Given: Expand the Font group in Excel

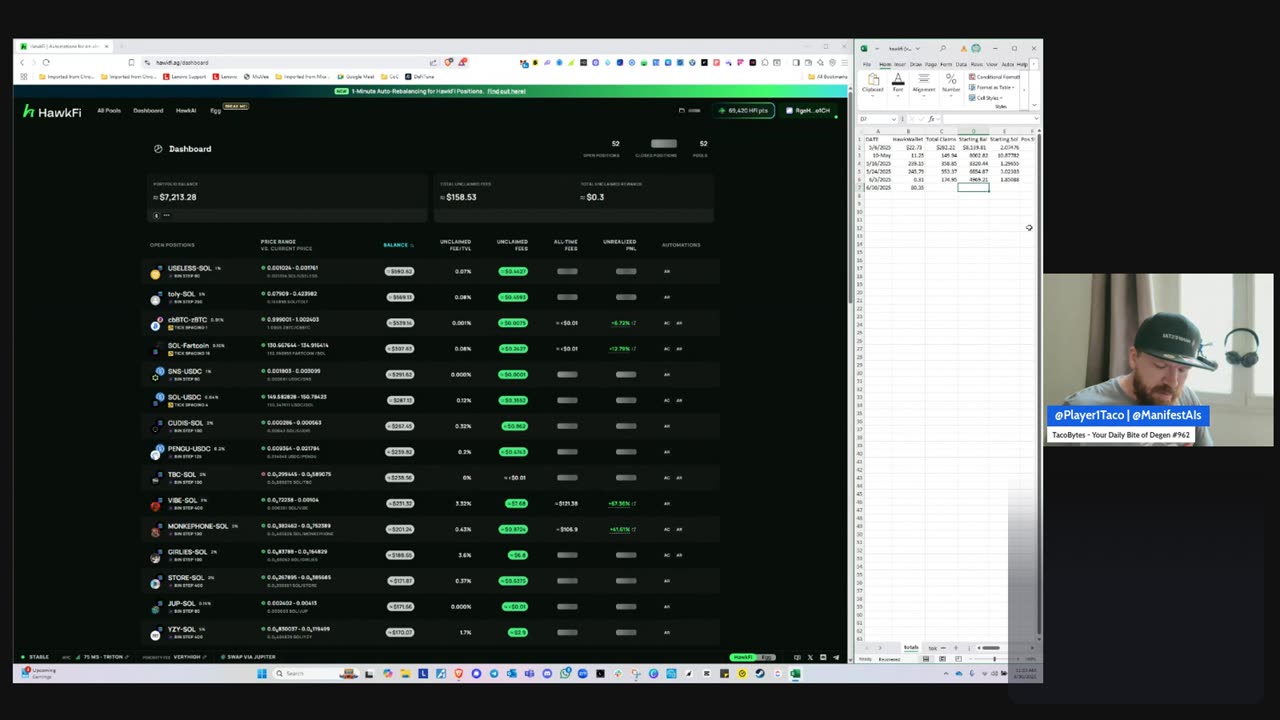Looking at the screenshot, I should coord(898,84).
